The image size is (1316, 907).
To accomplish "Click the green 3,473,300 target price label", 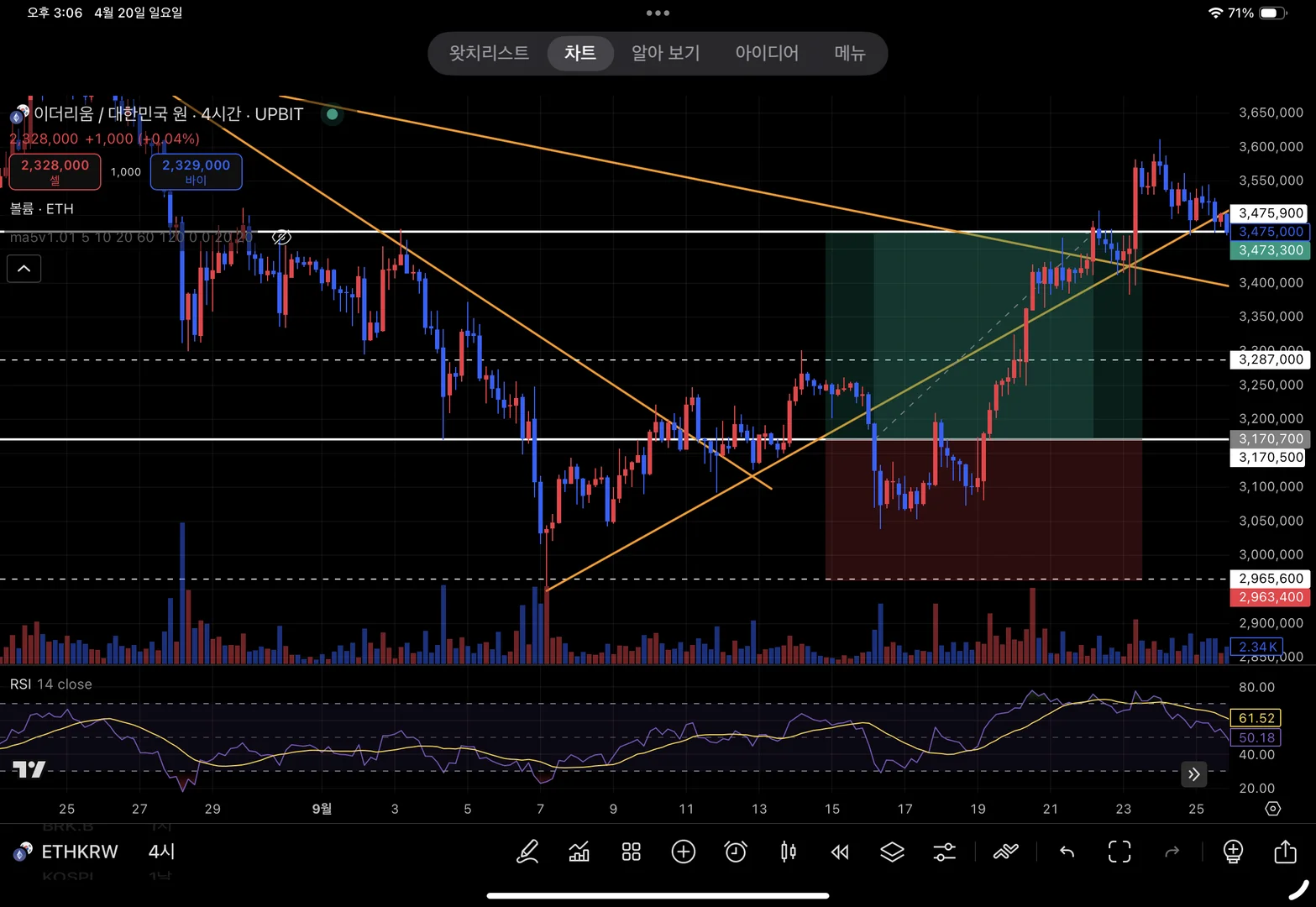I will (1271, 250).
